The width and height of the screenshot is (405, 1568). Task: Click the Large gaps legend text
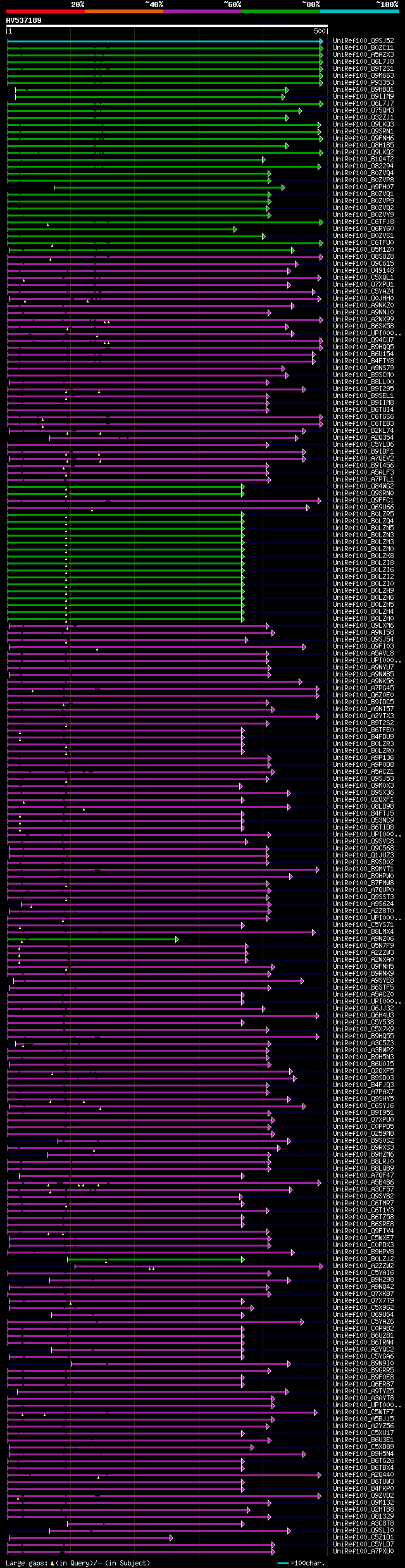[78, 1563]
